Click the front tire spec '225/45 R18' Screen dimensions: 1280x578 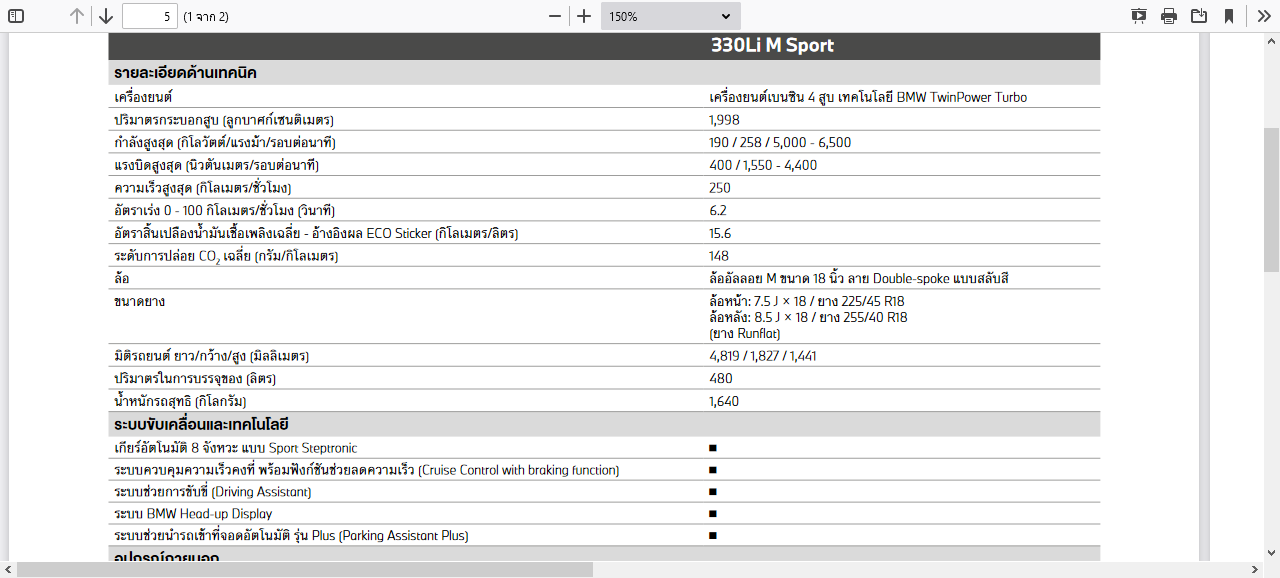point(873,301)
